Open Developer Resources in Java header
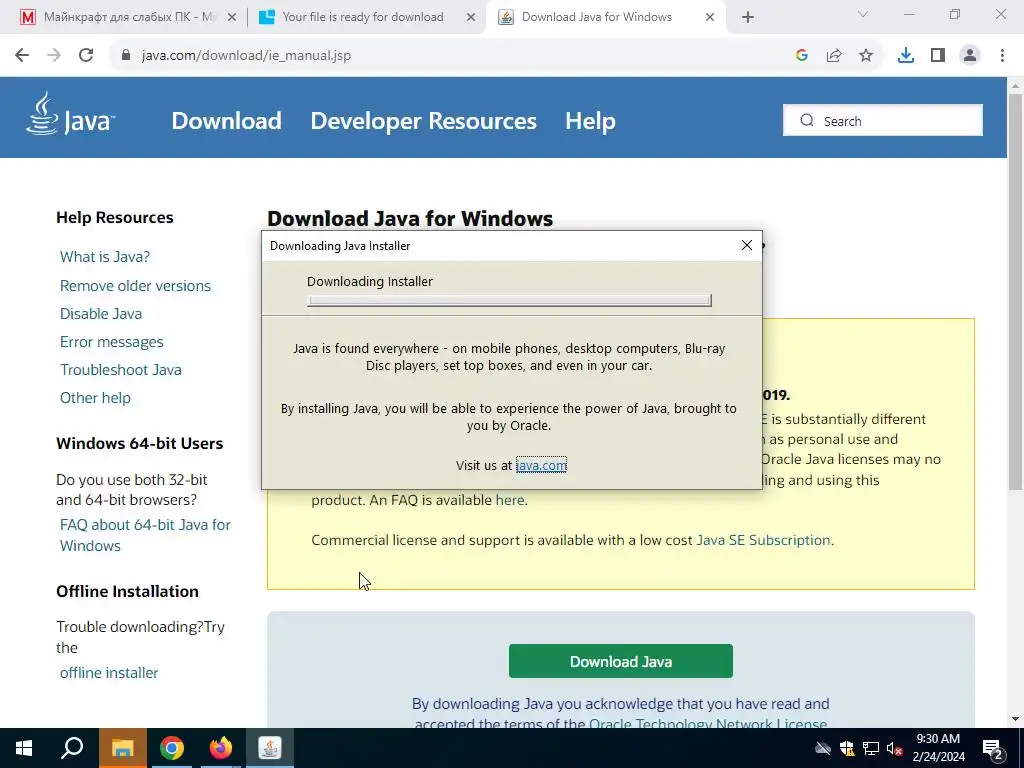Viewport: 1024px width, 768px height. (423, 121)
